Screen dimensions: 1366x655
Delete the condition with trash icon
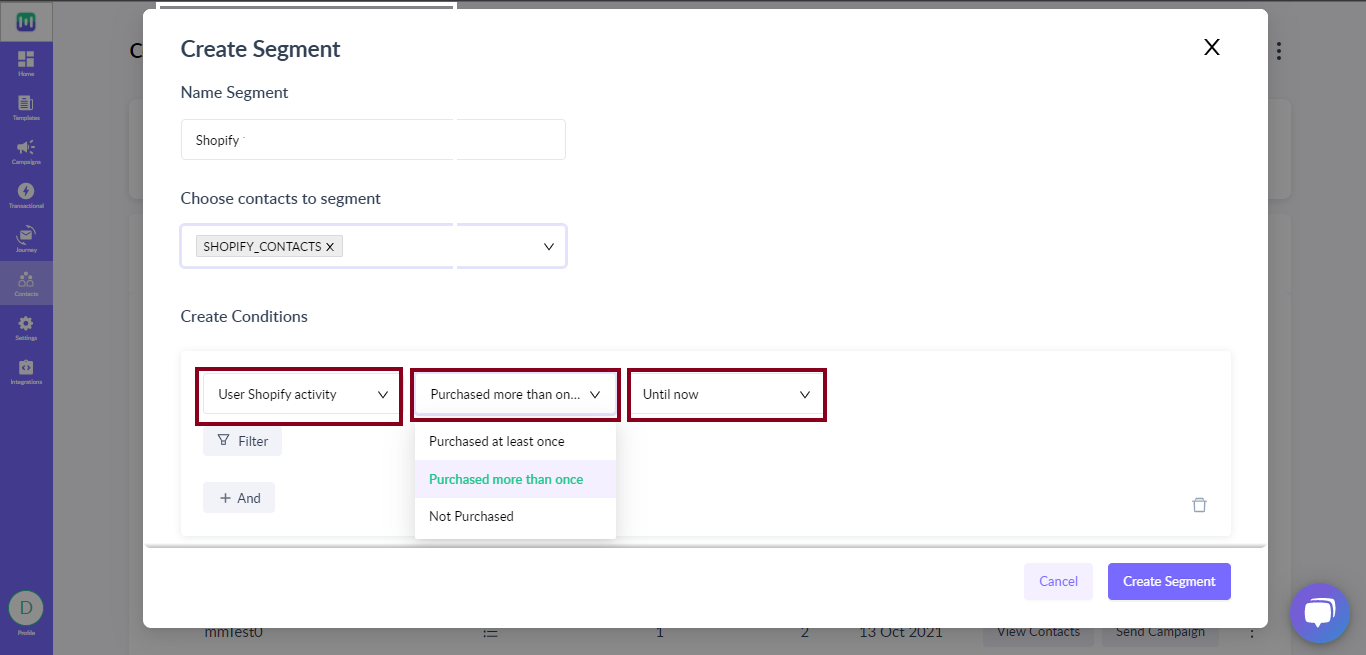(1199, 505)
